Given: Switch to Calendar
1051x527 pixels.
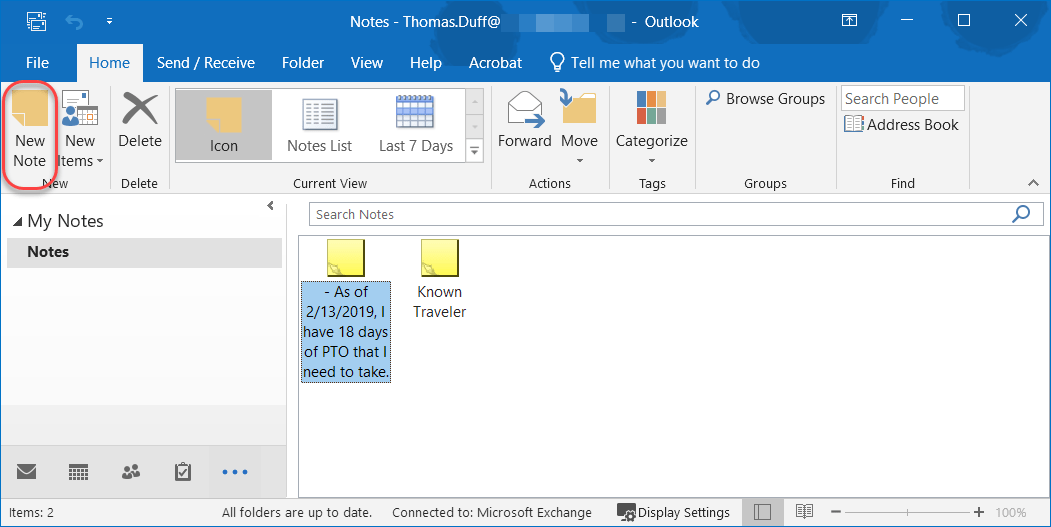Looking at the screenshot, I should click(x=78, y=472).
